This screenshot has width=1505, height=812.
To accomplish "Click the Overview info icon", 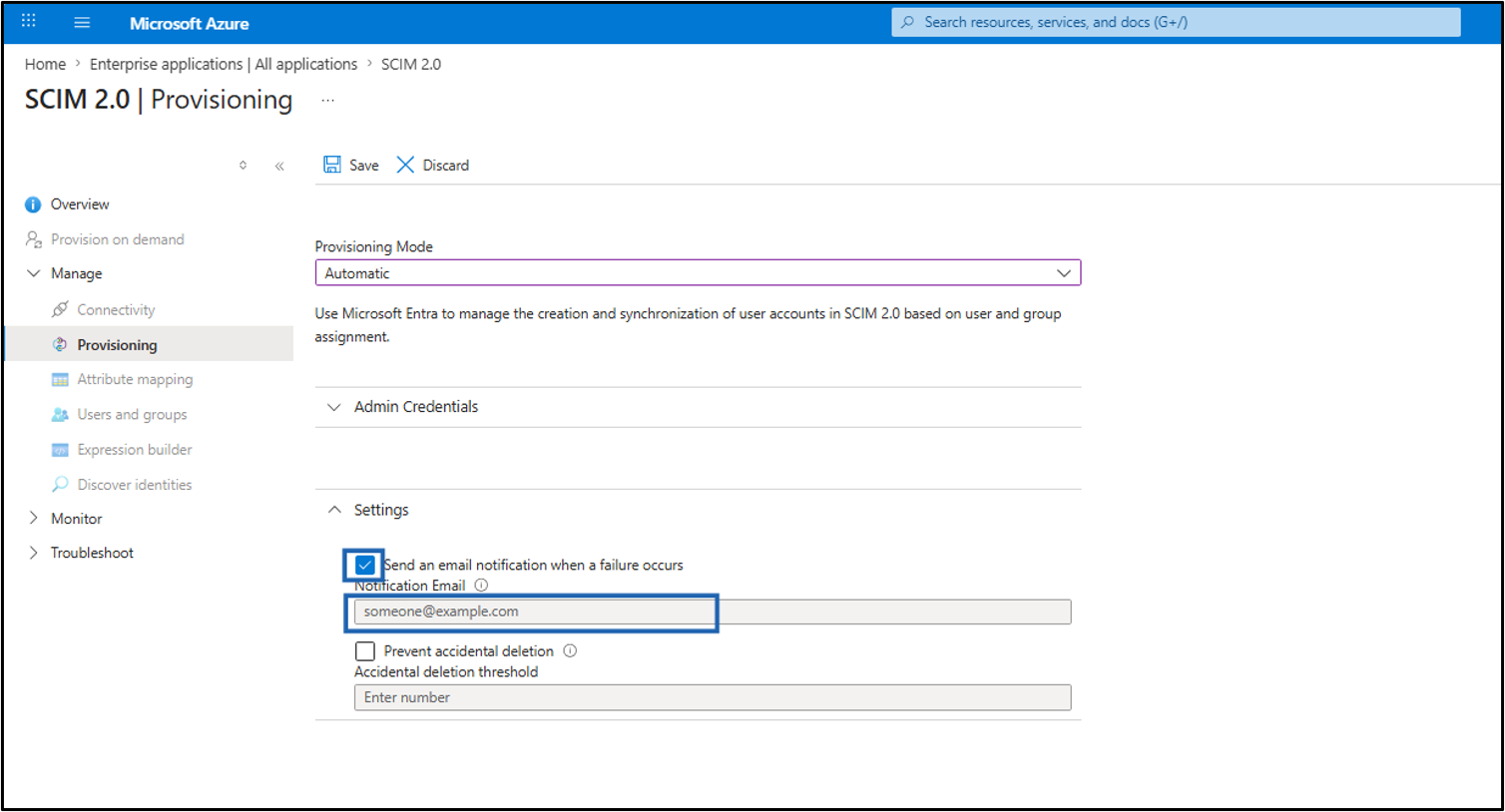I will [x=33, y=204].
